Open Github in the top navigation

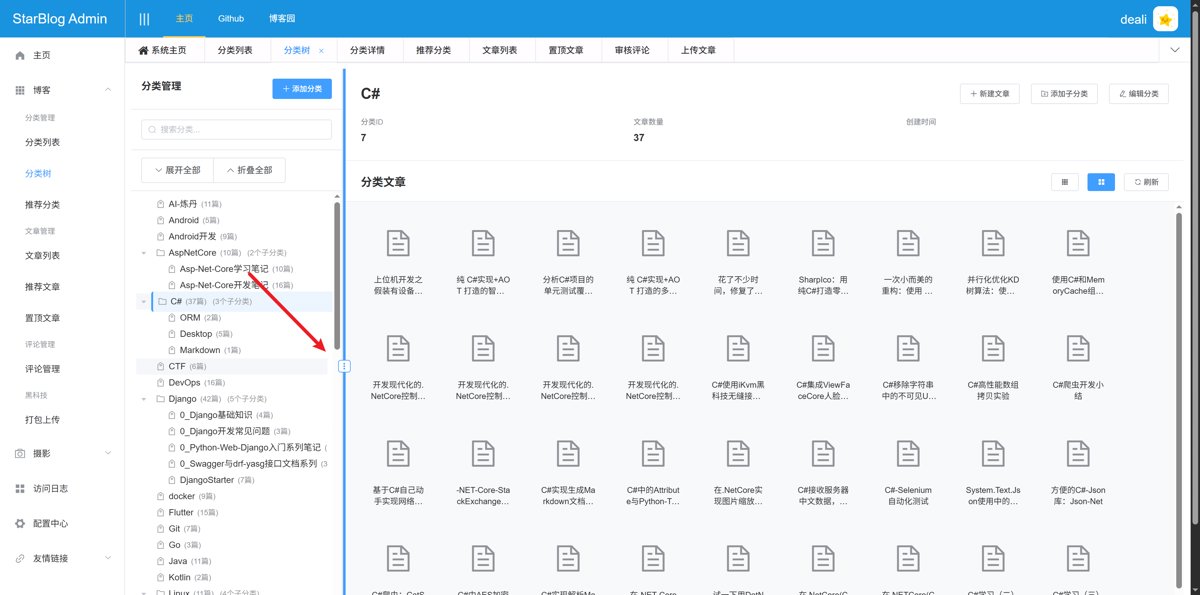(x=231, y=19)
